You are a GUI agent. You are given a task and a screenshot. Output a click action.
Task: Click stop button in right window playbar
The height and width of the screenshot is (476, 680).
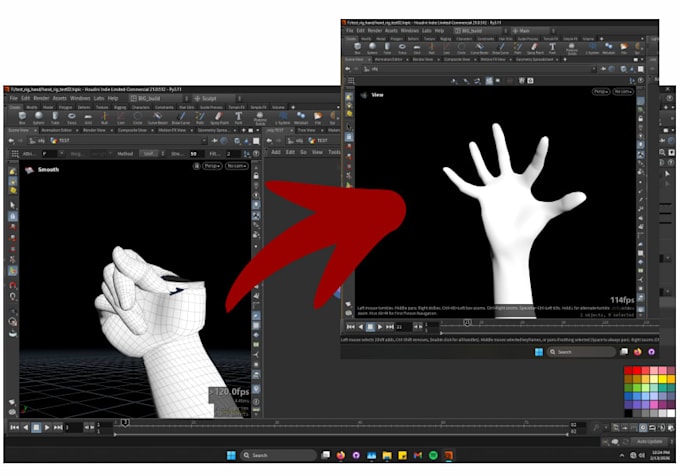point(370,327)
